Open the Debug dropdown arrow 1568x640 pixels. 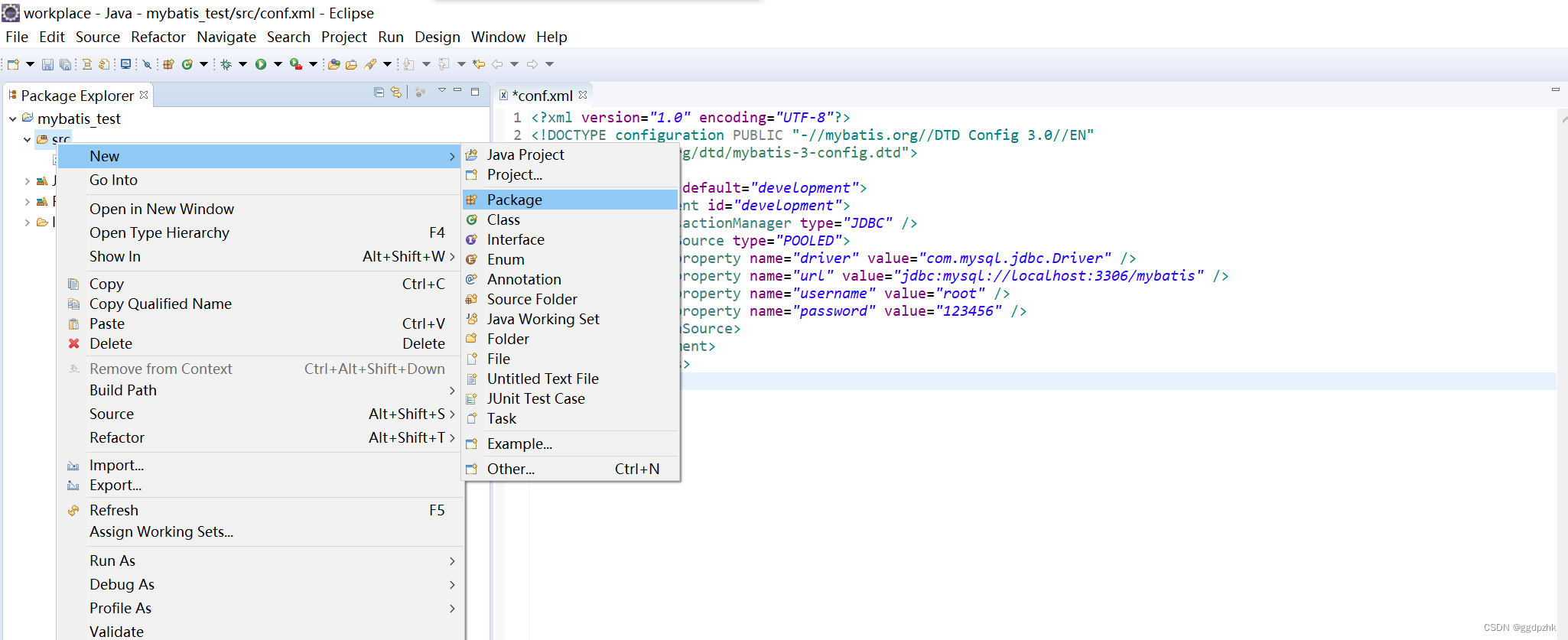(x=242, y=64)
